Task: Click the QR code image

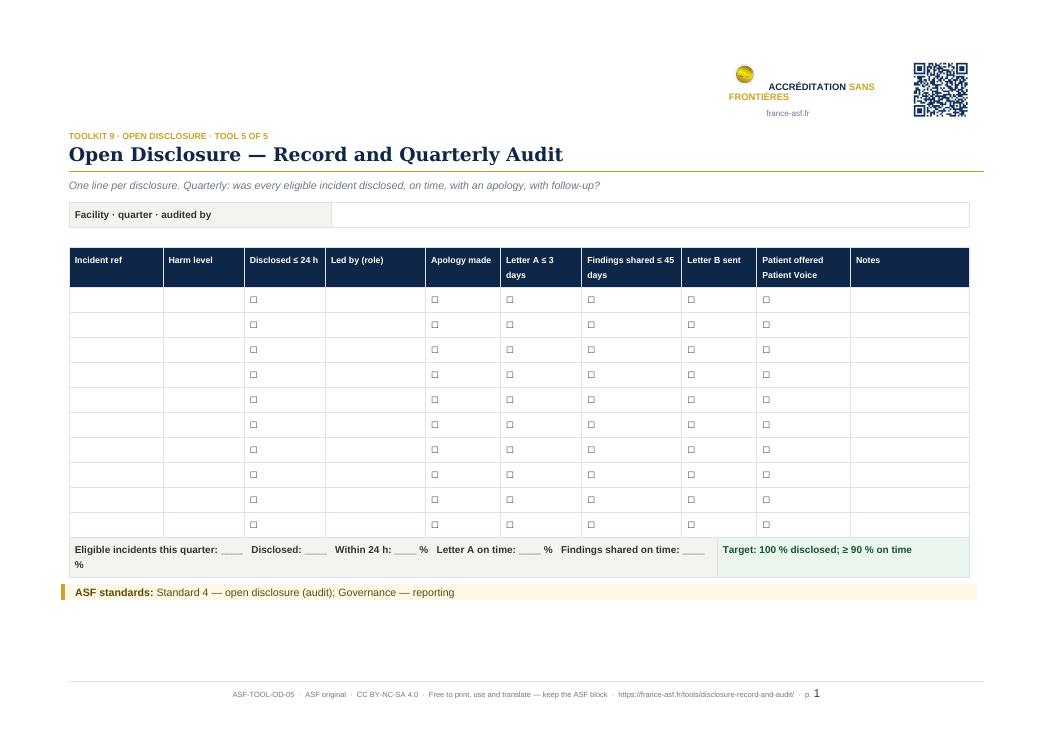Action: click(x=940, y=90)
